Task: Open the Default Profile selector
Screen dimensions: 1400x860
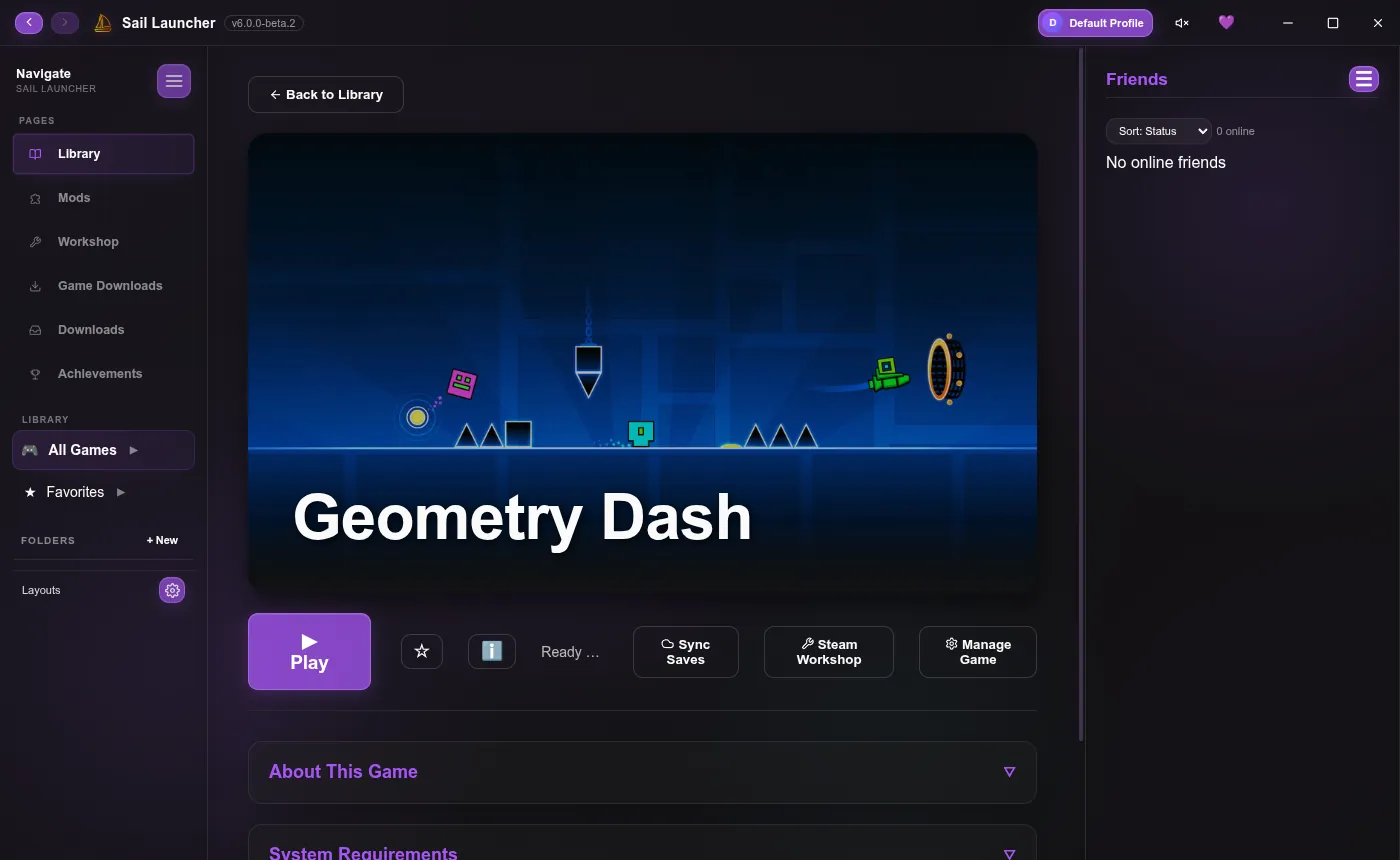Action: coord(1095,23)
